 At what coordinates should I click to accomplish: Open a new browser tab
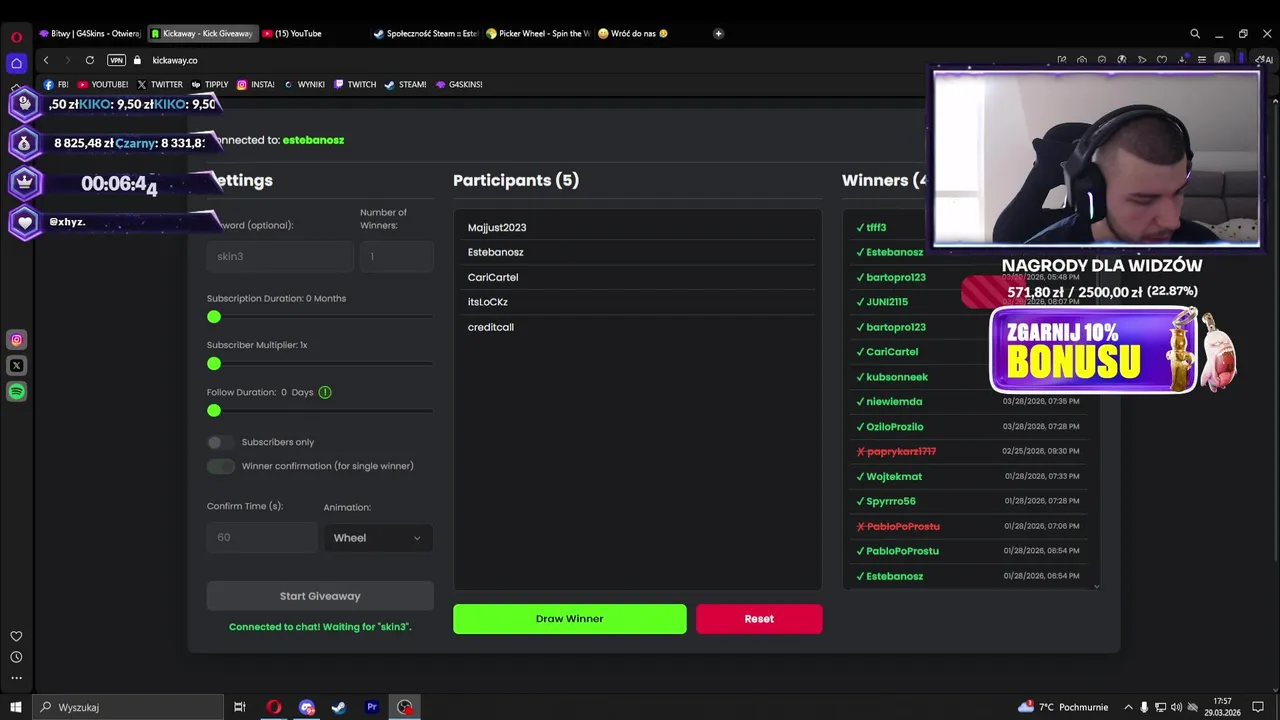pyautogui.click(x=718, y=34)
